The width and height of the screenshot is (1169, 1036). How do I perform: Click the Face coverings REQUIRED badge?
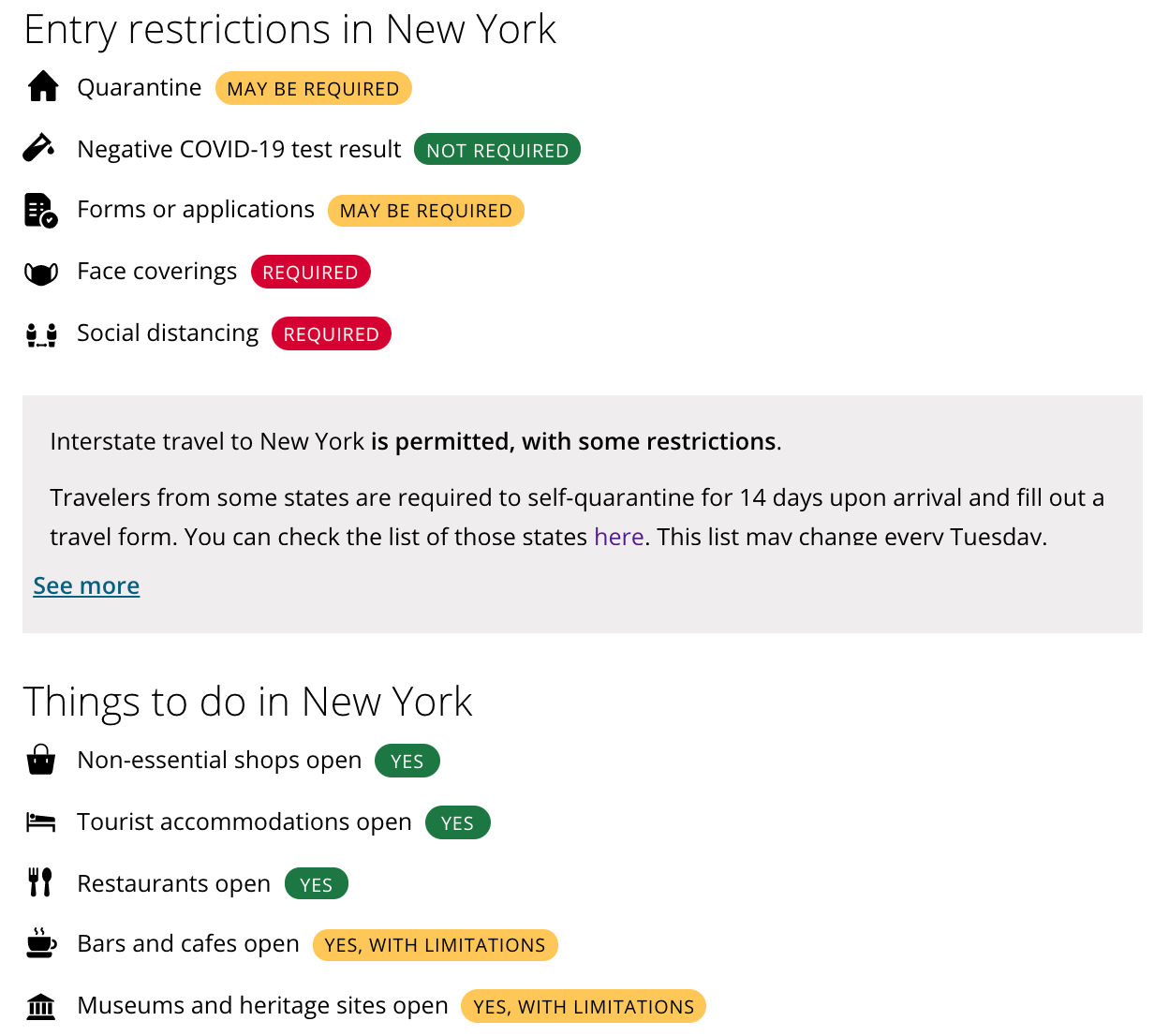tap(311, 272)
